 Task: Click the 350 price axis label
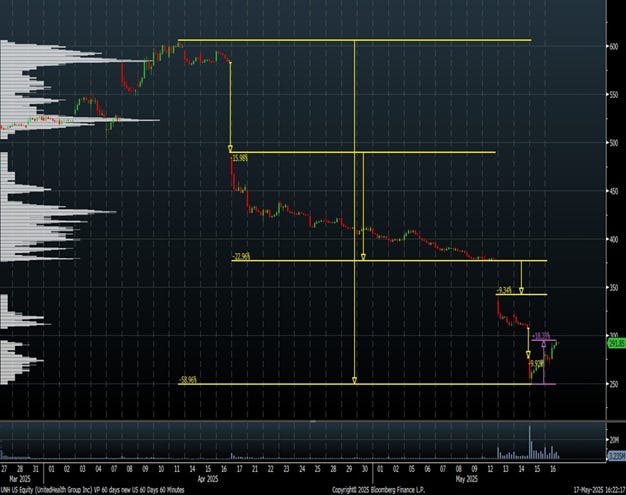pos(613,288)
